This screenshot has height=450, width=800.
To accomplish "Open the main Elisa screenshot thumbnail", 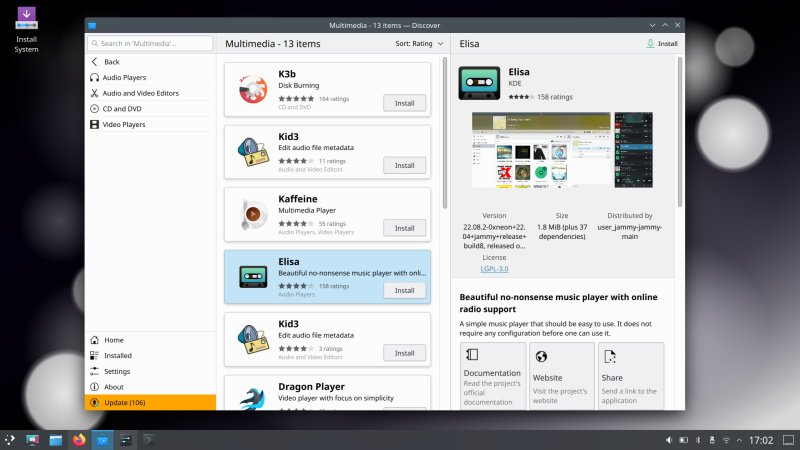I will [541, 150].
